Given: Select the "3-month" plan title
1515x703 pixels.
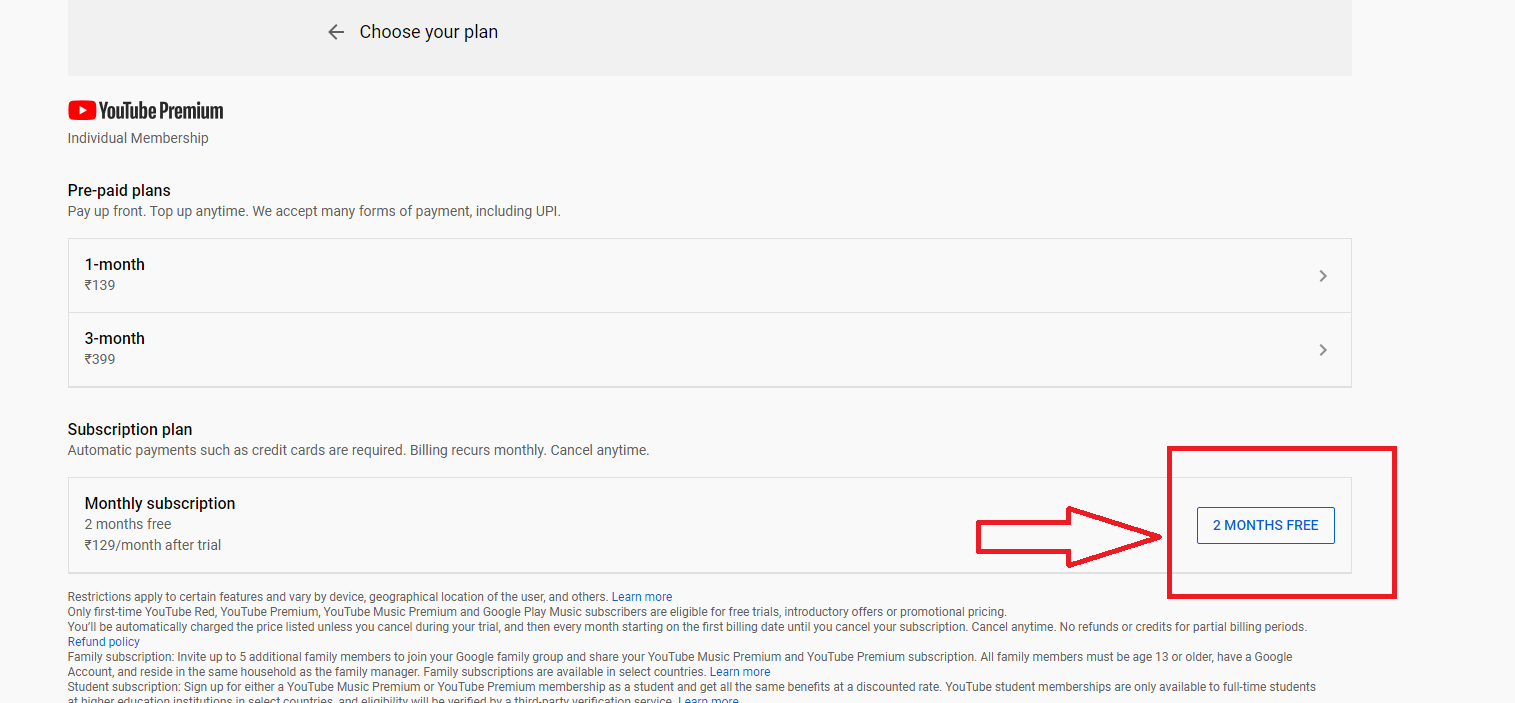Looking at the screenshot, I should pyautogui.click(x=115, y=339).
